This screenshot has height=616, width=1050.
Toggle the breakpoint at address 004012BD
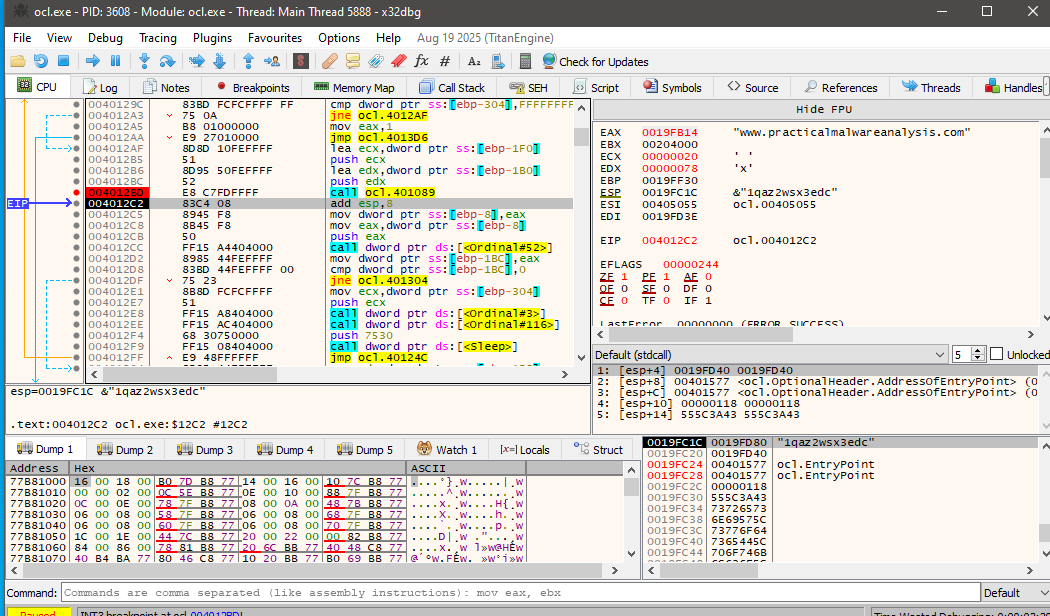coord(77,192)
